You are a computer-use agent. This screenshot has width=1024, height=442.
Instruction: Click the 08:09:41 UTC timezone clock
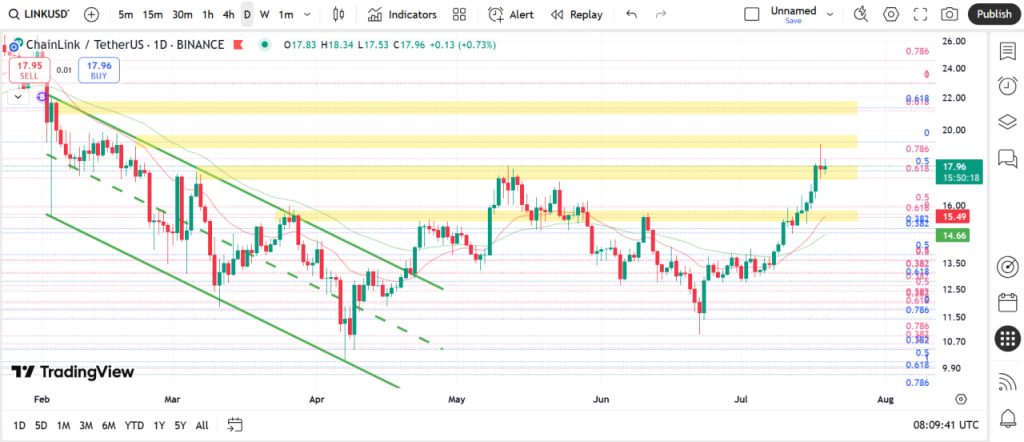point(946,425)
